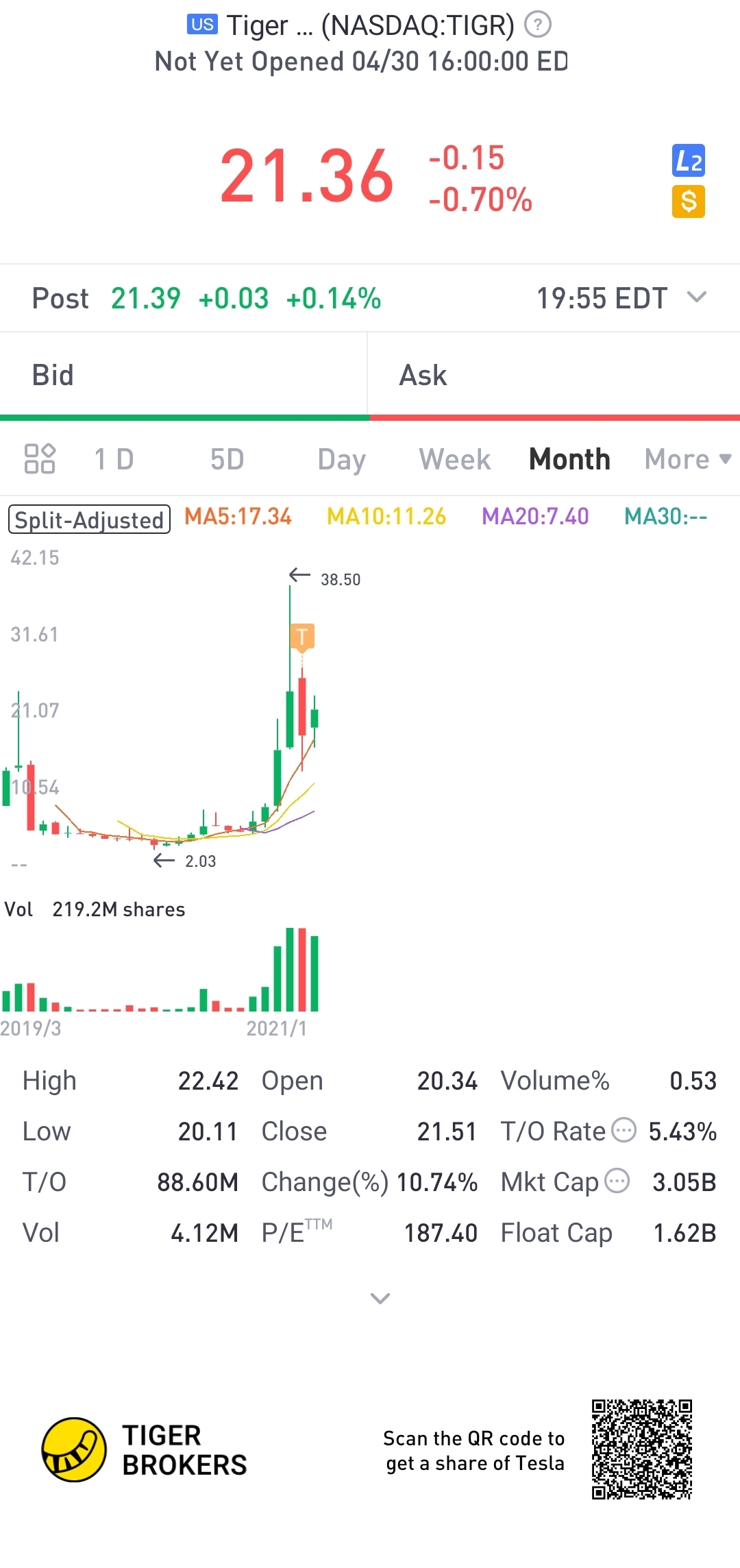This screenshot has width=740, height=1568.
Task: Tap the orange T marker on the chart
Action: pos(301,637)
